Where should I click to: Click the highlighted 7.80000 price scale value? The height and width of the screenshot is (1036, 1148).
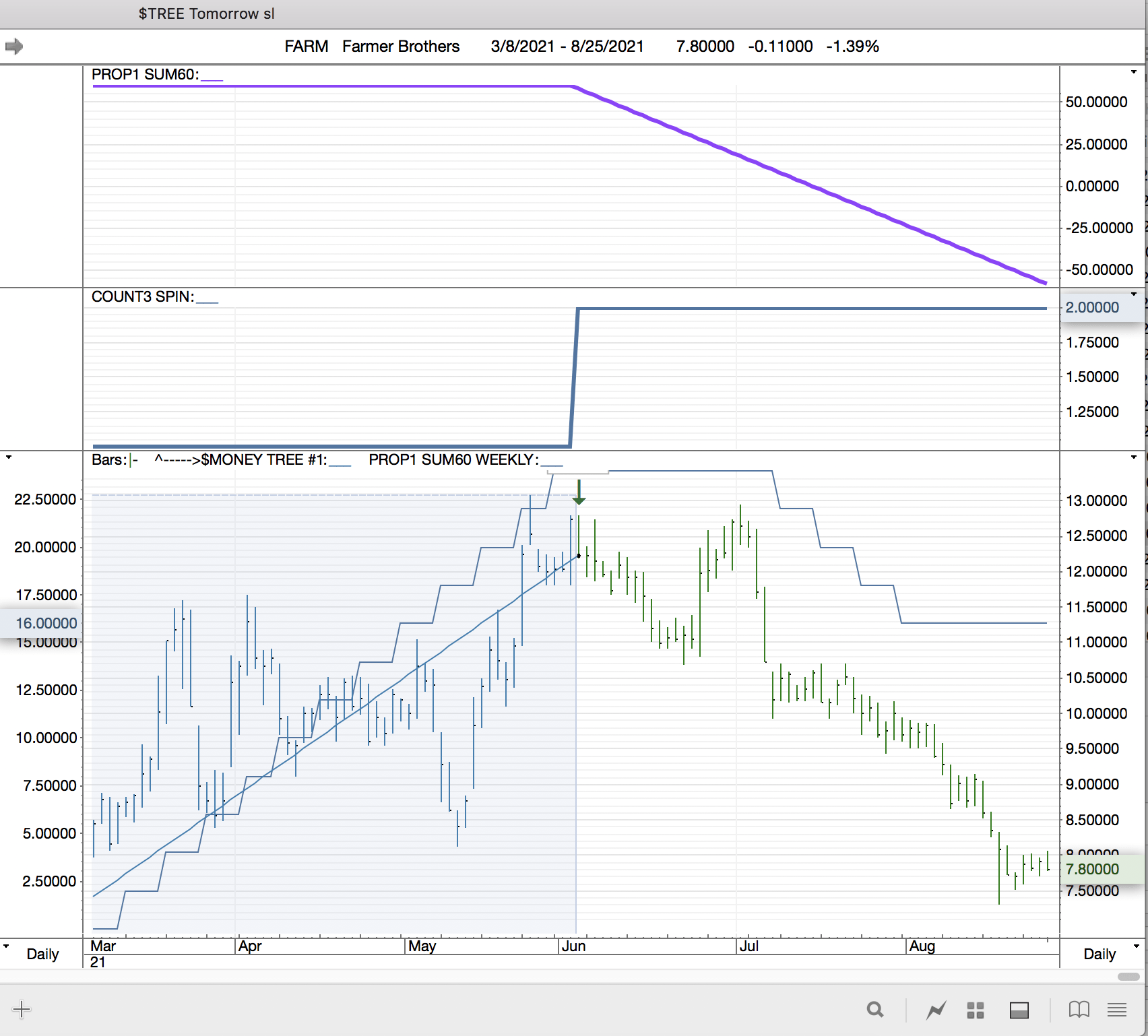point(1092,869)
